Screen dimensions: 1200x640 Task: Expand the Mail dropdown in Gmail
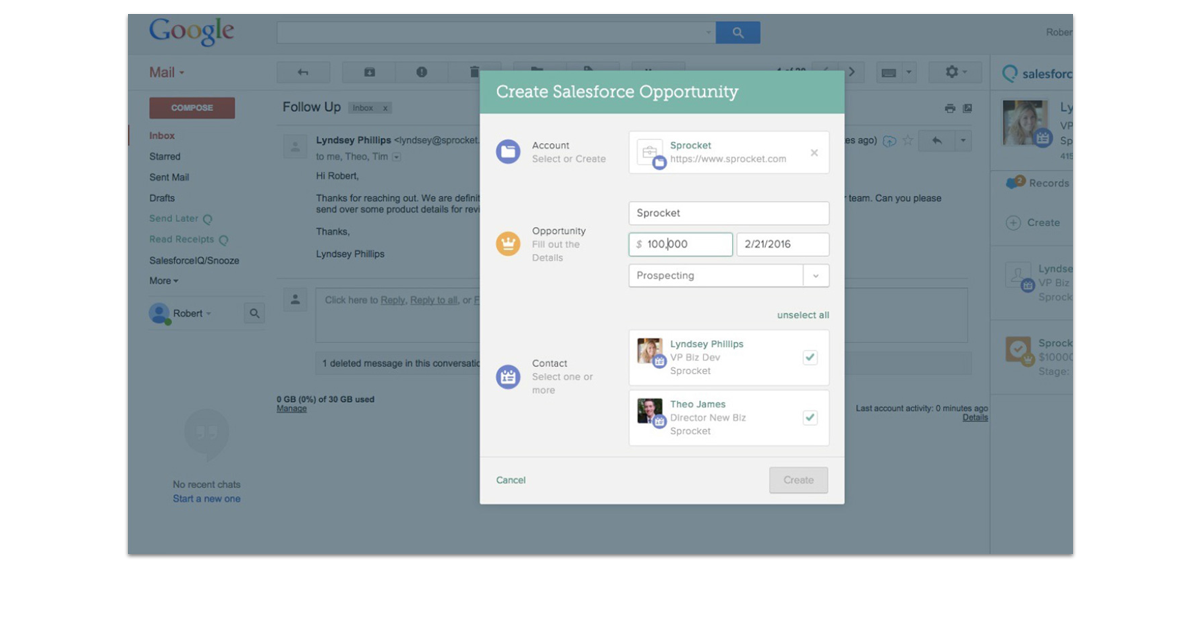coord(167,72)
